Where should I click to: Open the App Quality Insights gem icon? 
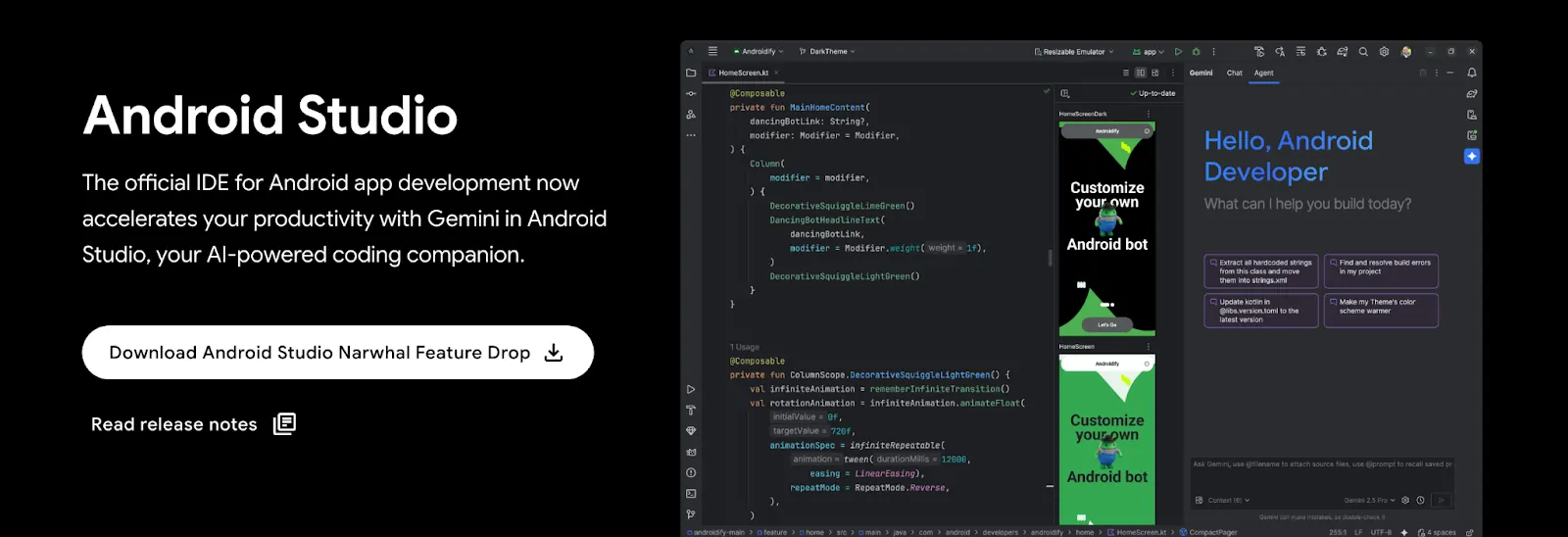(x=691, y=431)
